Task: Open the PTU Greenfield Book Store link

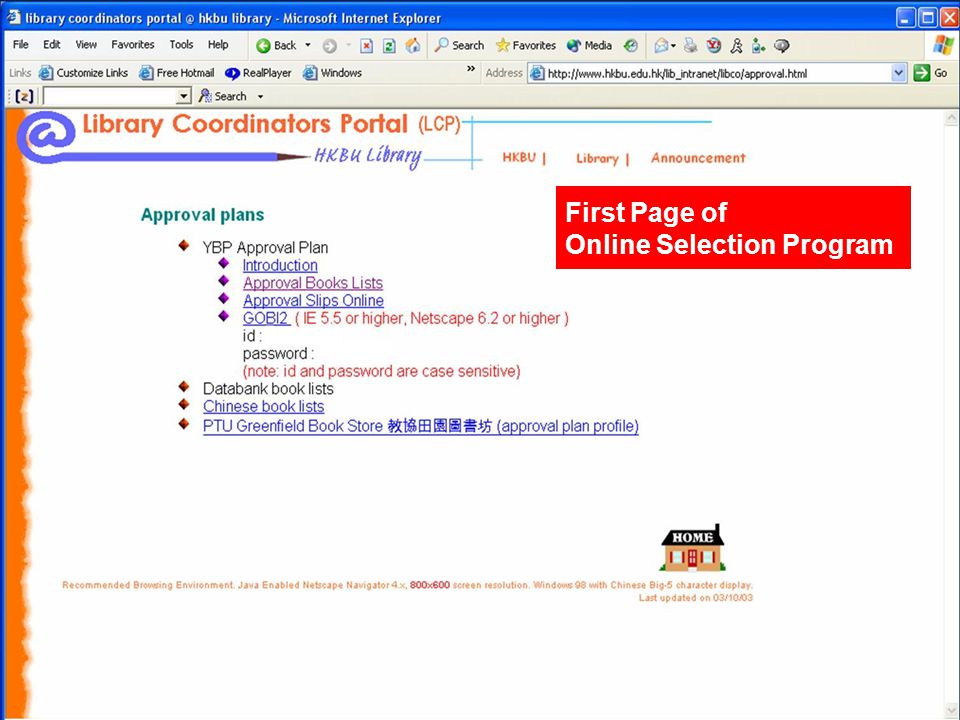Action: pos(421,426)
